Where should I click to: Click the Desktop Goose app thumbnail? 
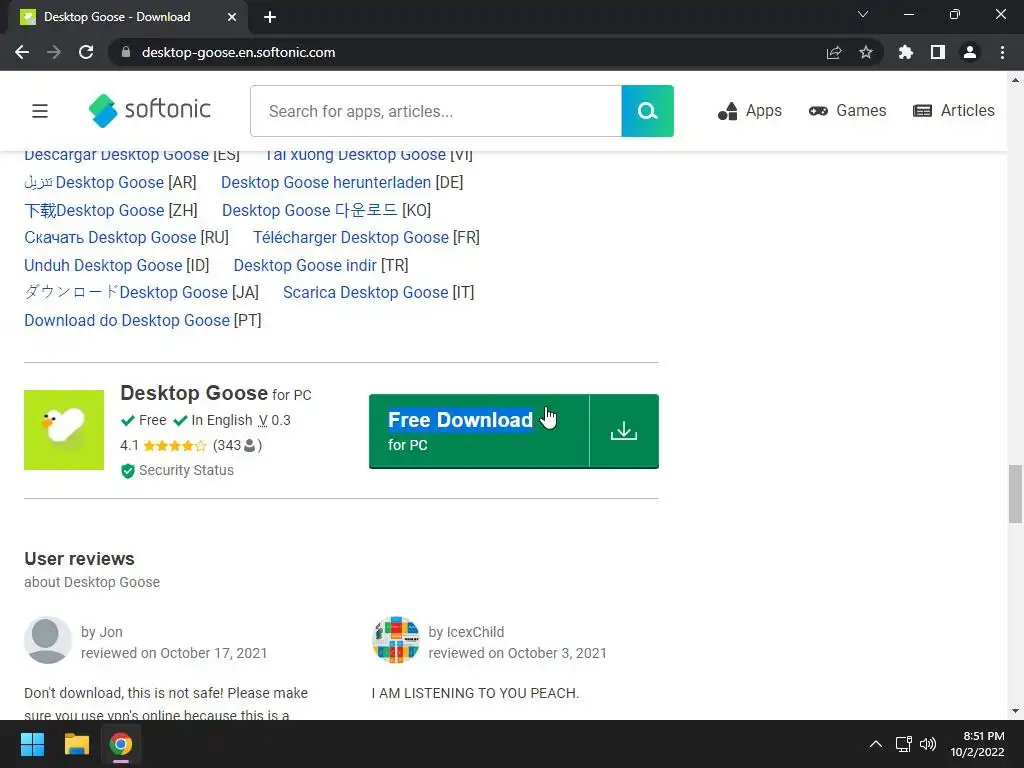[x=64, y=430]
